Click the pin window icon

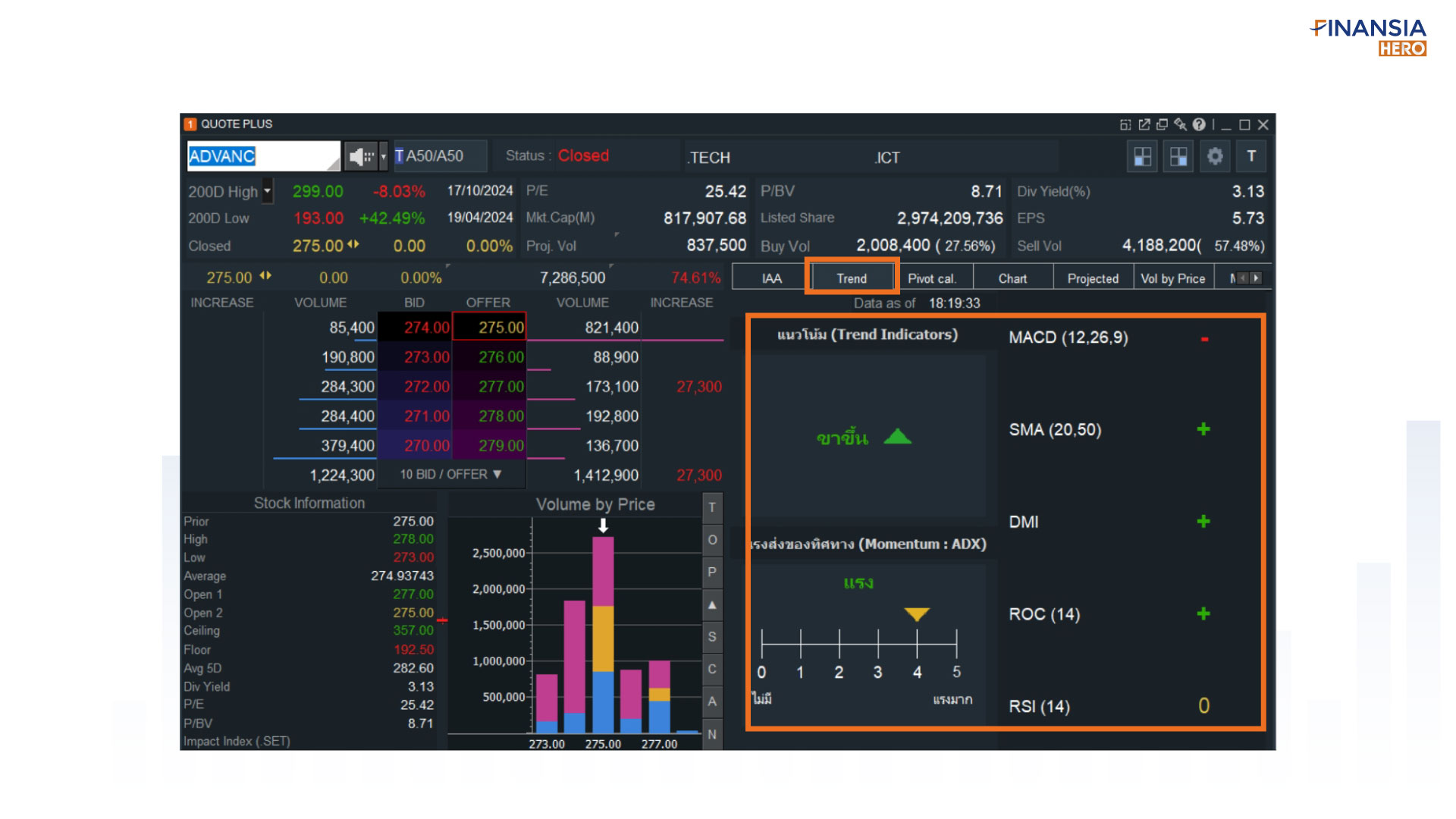[x=1180, y=124]
